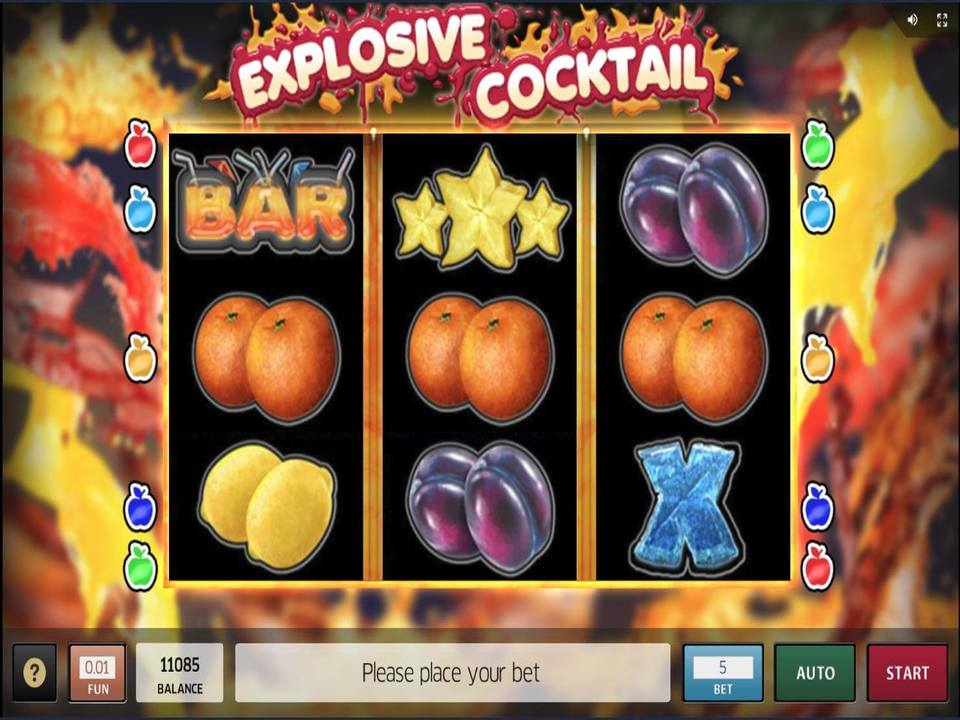The width and height of the screenshot is (960, 720).
Task: Select the red apple payline marker top left
Action: pos(141,144)
